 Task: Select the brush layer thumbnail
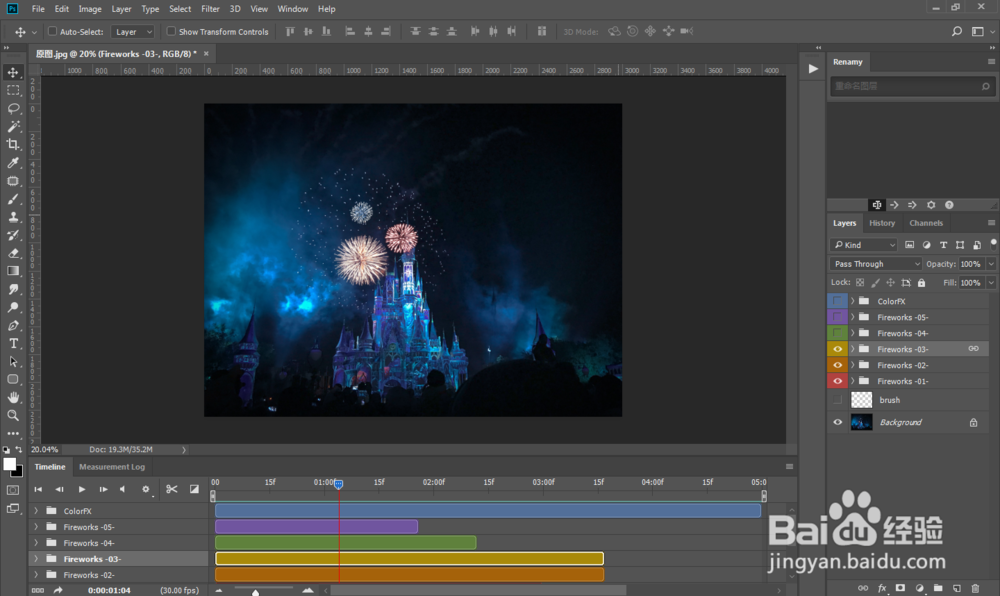coord(862,400)
